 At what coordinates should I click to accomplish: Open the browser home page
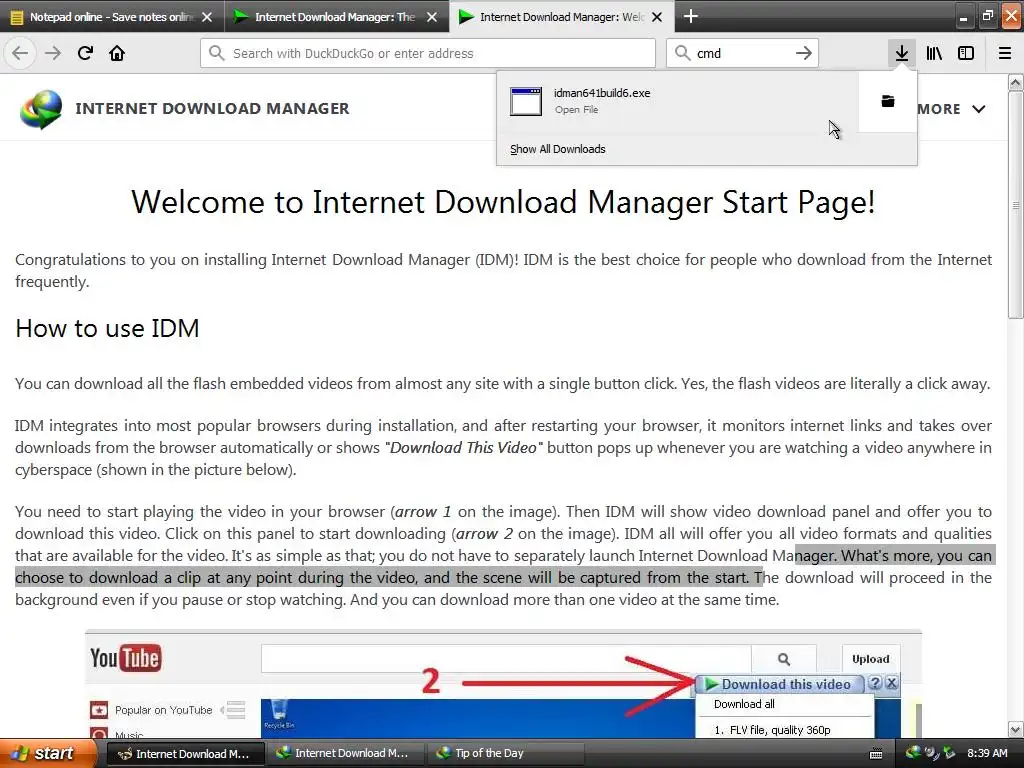[x=117, y=53]
